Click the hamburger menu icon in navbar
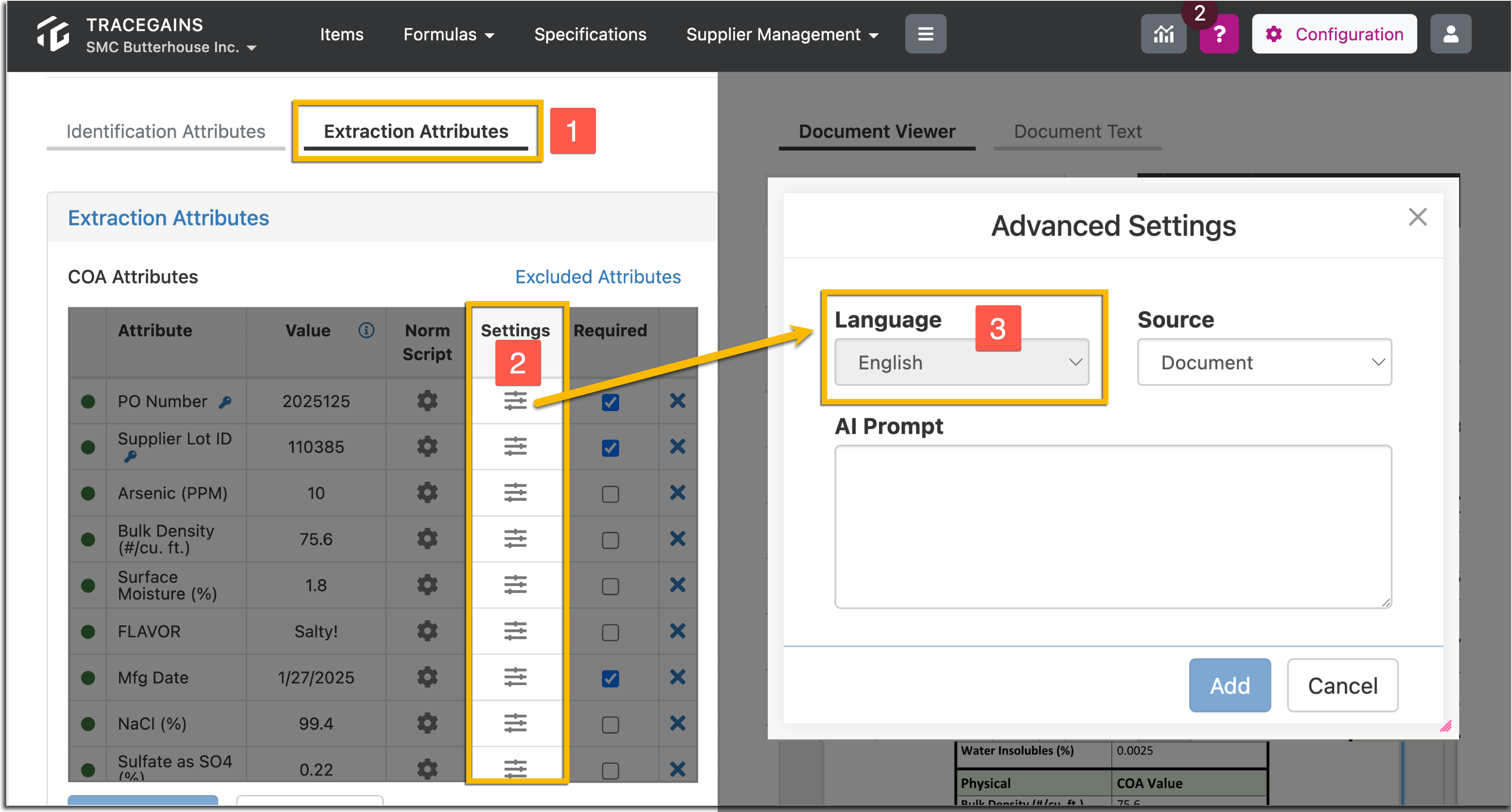Viewport: 1512px width, 812px height. [x=925, y=33]
